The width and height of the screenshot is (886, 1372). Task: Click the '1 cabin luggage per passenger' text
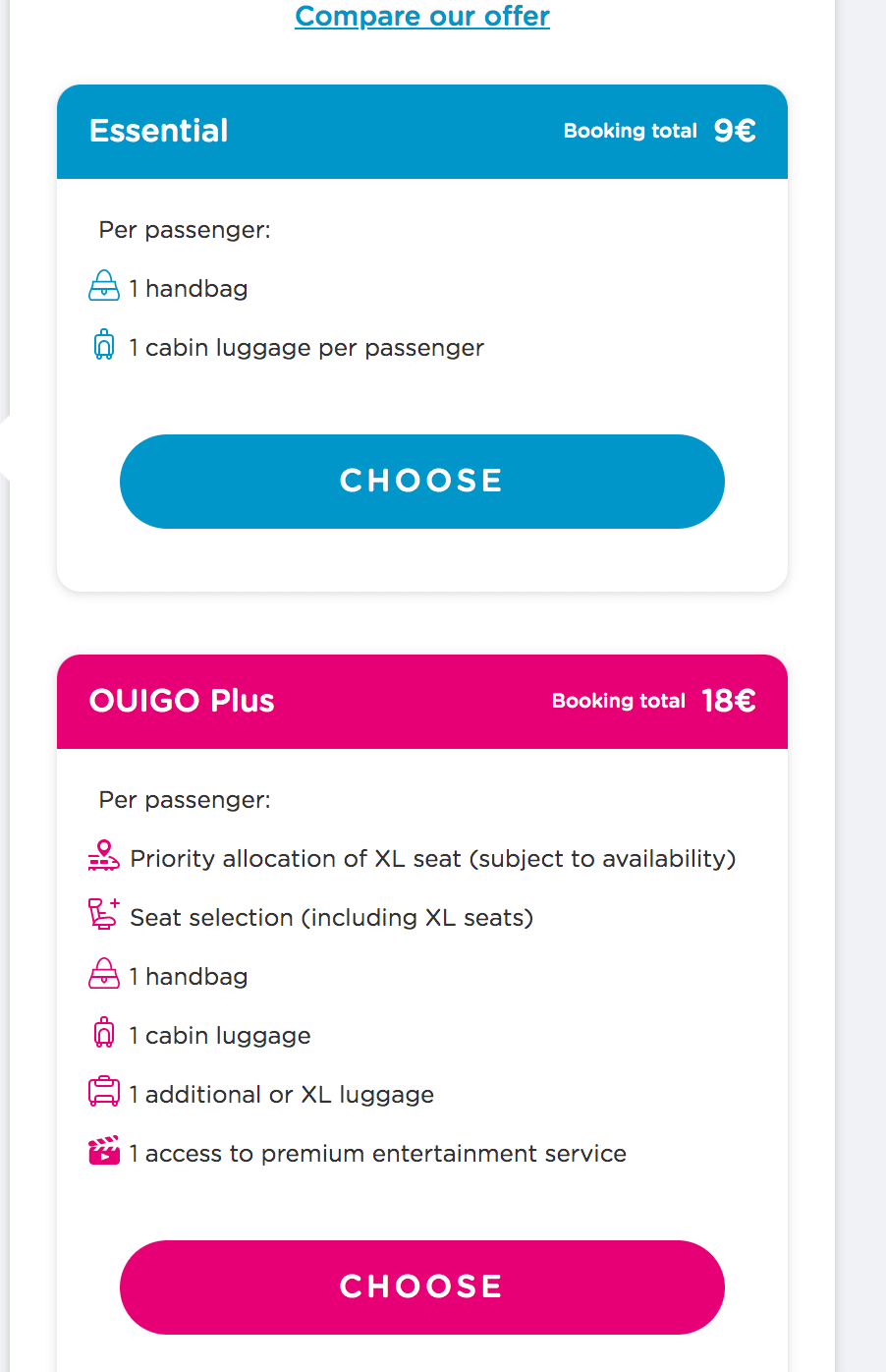pos(306,348)
